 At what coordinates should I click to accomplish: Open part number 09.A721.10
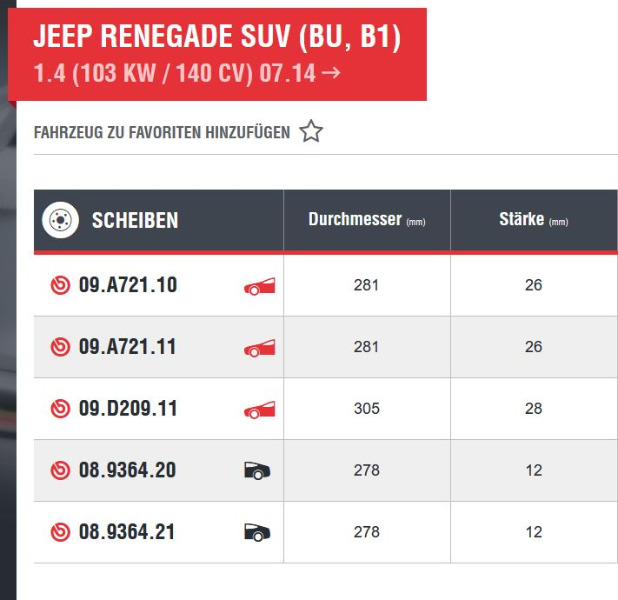pos(127,286)
